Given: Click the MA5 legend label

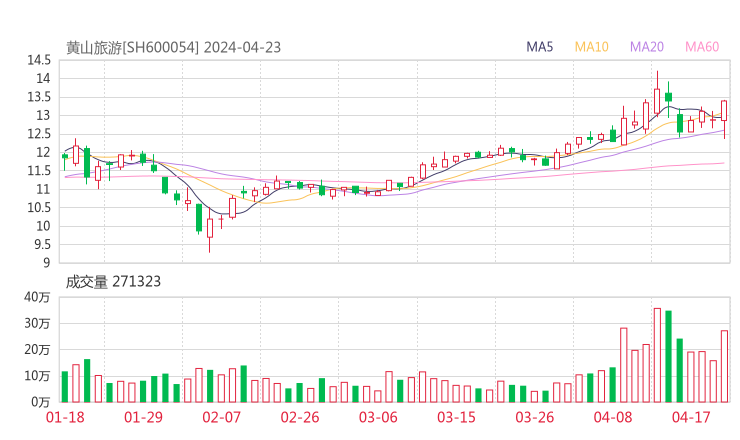Looking at the screenshot, I should coord(539,47).
